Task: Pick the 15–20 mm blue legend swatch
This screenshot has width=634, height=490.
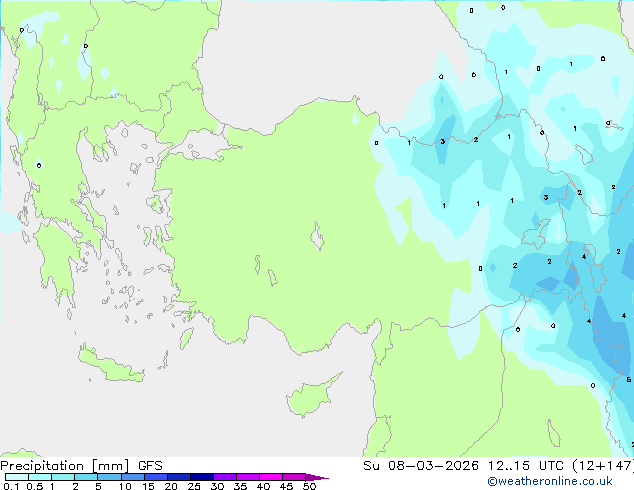Action: pyautogui.click(x=155, y=477)
